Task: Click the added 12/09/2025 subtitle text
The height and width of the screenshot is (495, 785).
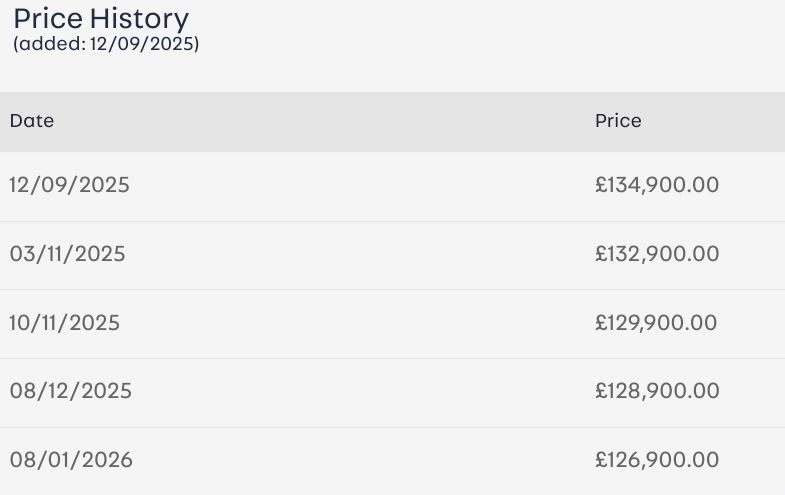Action: pos(106,44)
